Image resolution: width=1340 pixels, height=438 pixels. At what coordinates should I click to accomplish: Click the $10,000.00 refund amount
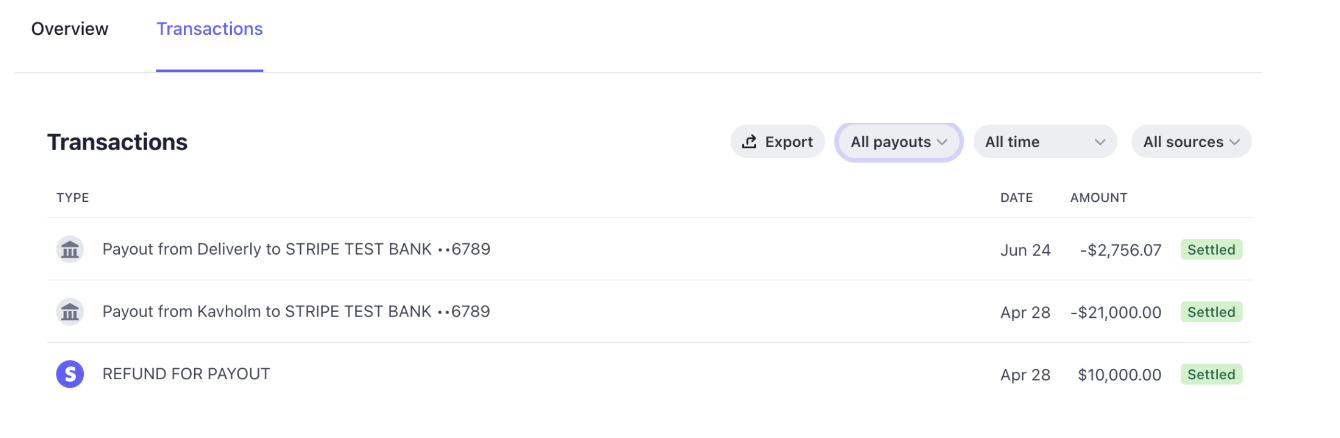click(x=1119, y=375)
